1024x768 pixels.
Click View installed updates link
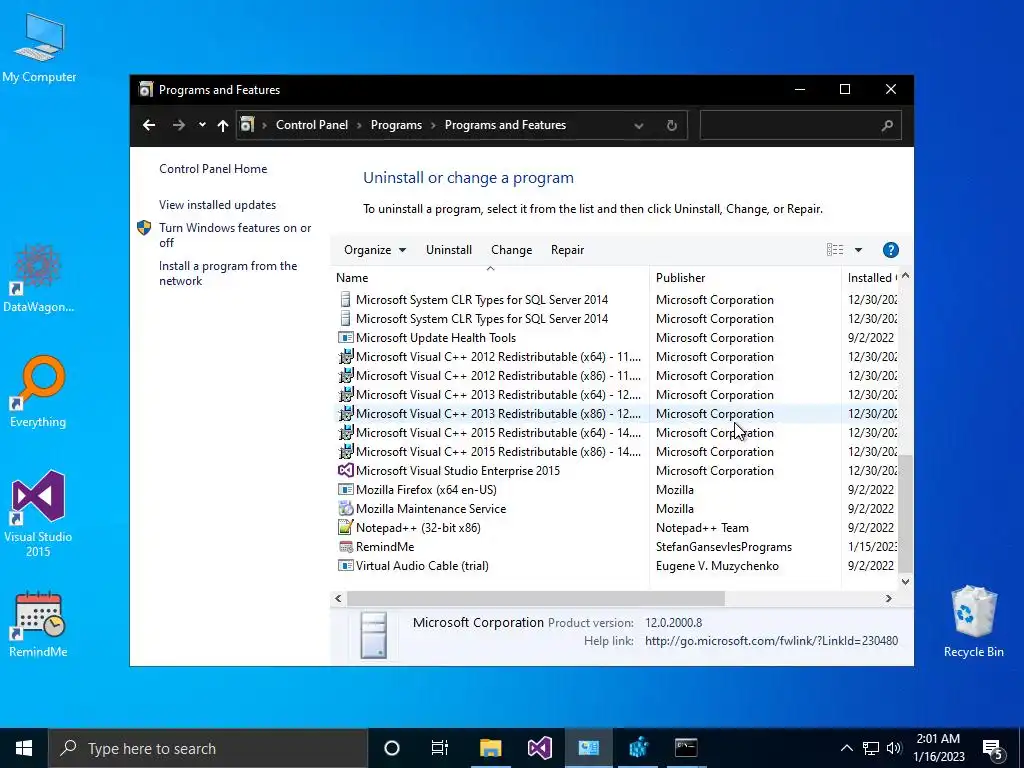(217, 204)
